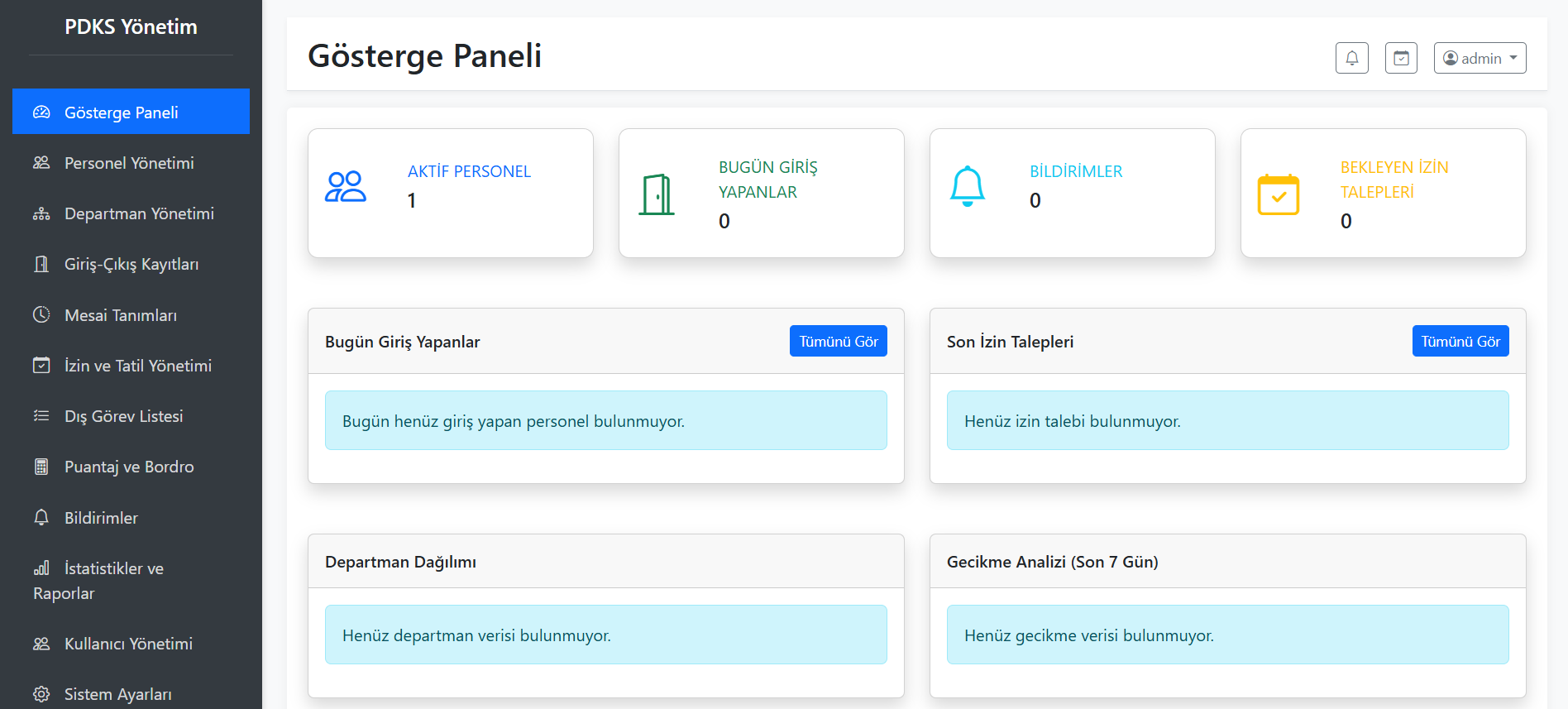Open the admin user dropdown
This screenshot has width=1568, height=709.
pyautogui.click(x=1480, y=58)
